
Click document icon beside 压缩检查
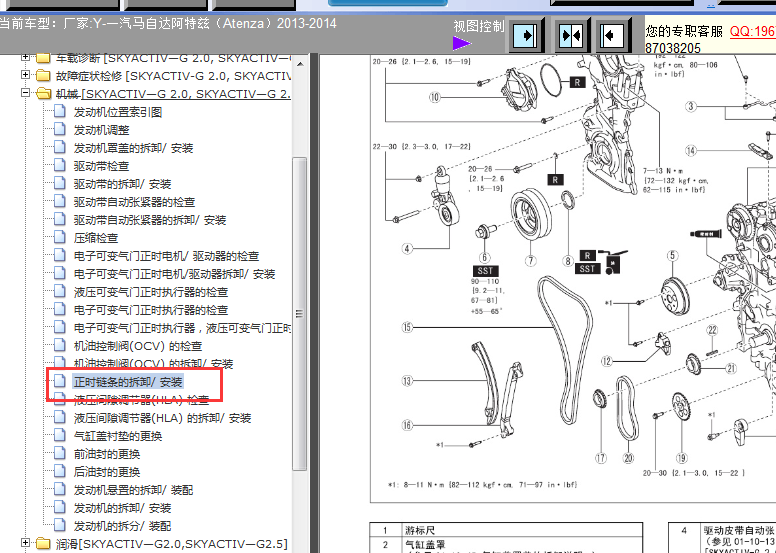click(x=59, y=237)
